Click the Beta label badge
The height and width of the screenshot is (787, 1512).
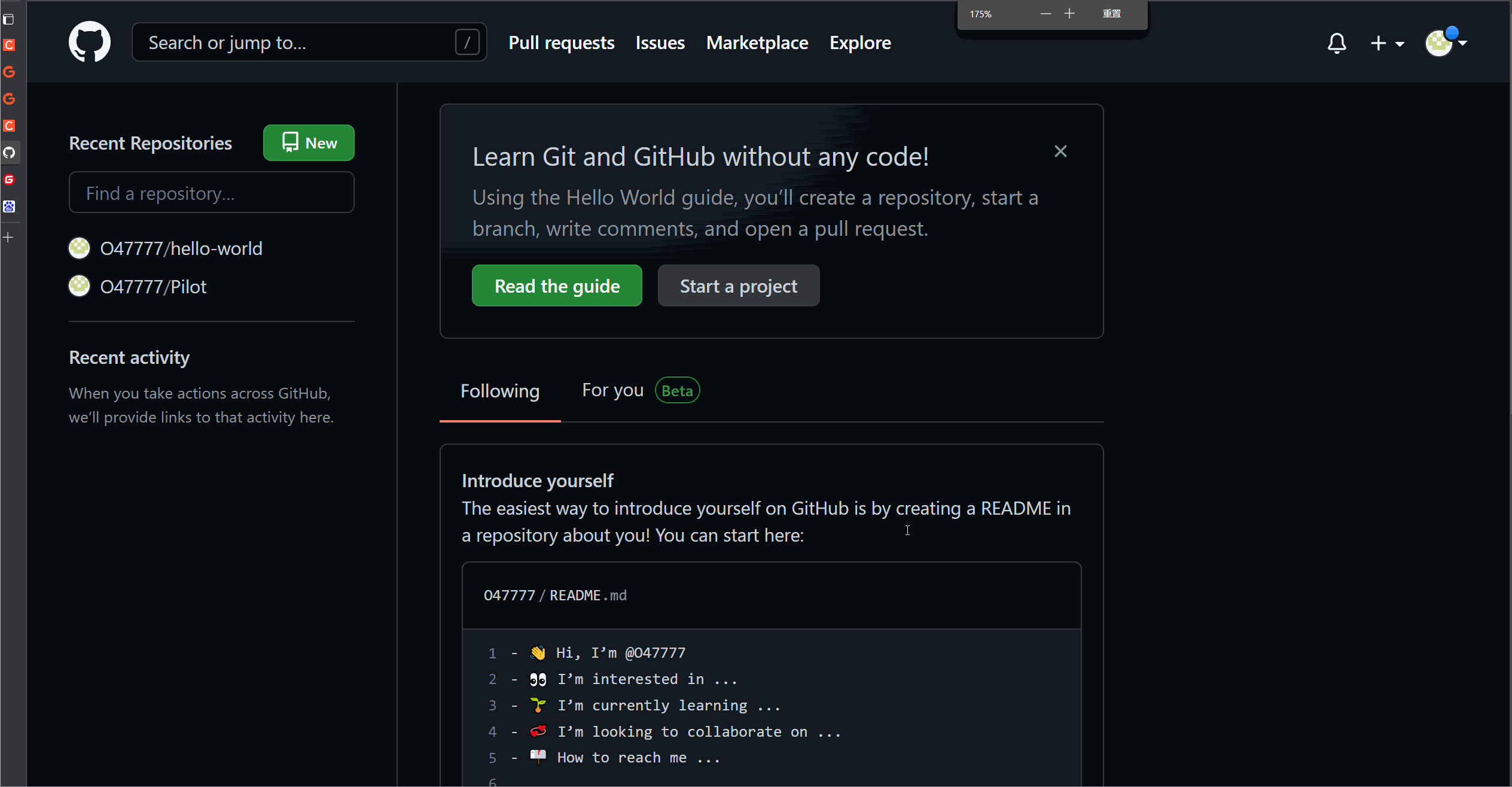(677, 390)
